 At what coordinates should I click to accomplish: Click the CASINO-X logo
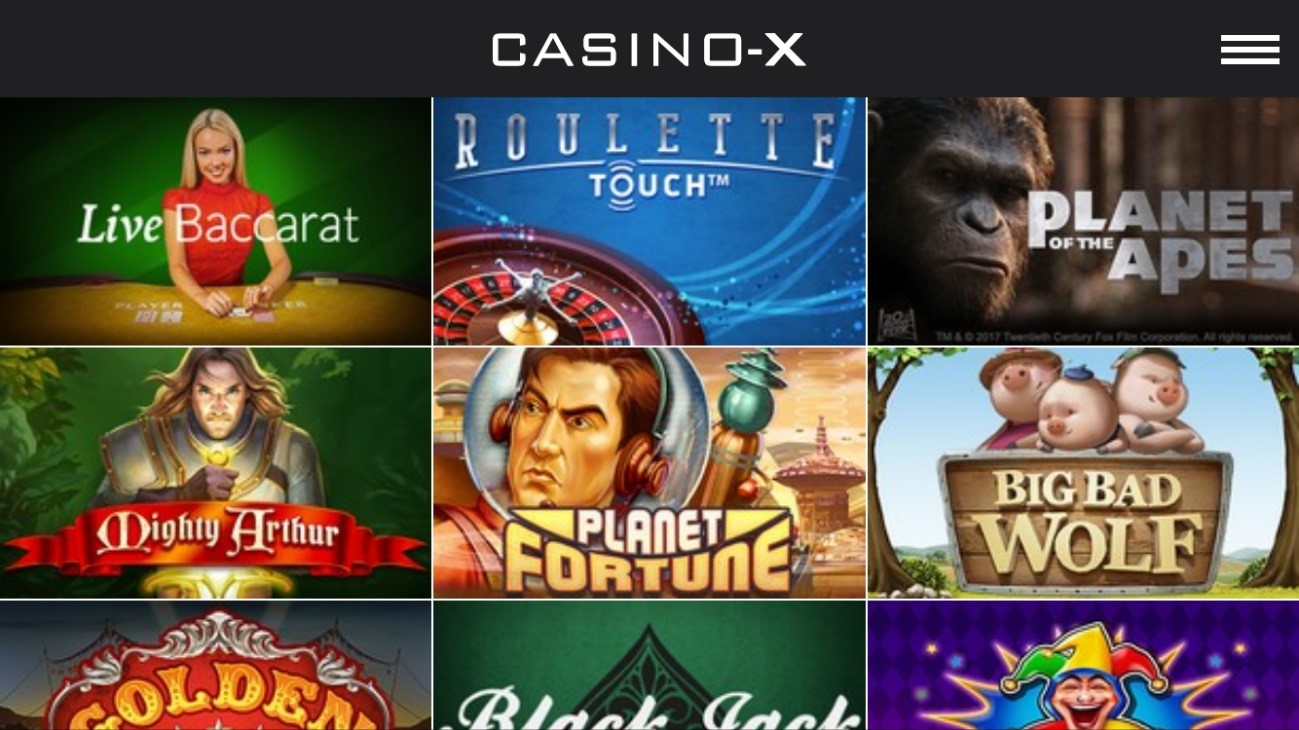tap(649, 49)
